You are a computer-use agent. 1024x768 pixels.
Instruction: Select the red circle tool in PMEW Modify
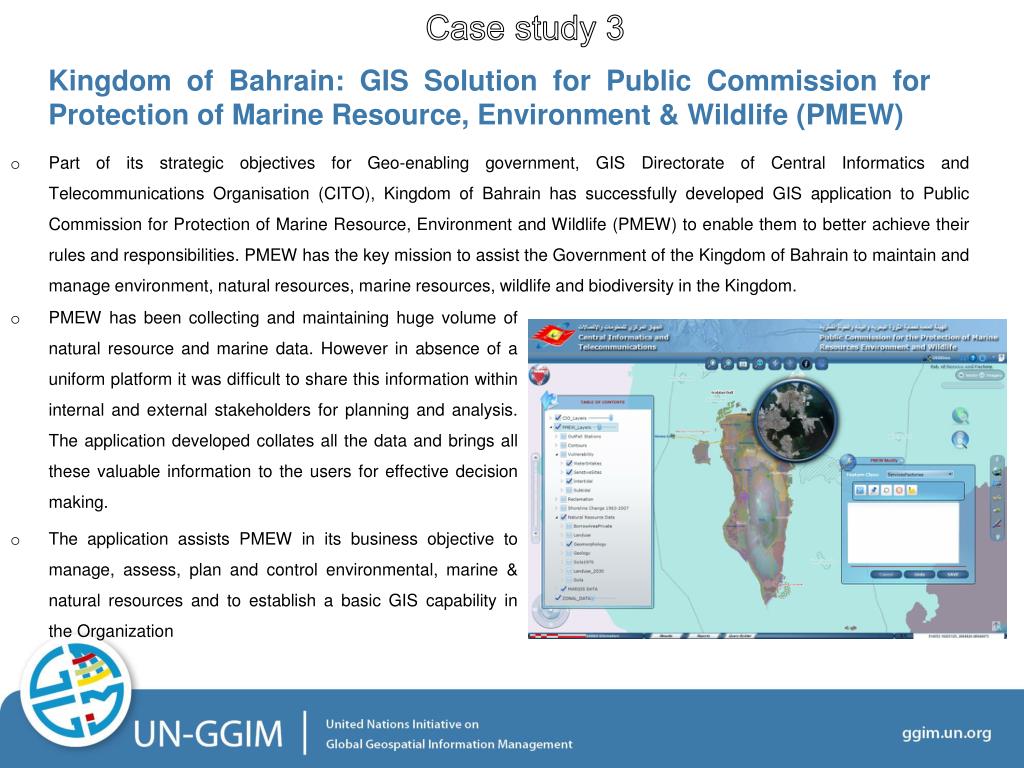point(899,490)
